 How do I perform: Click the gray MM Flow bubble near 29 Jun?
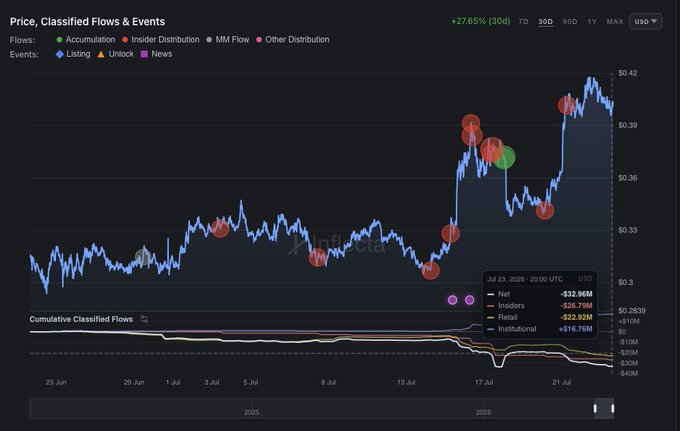tap(143, 258)
